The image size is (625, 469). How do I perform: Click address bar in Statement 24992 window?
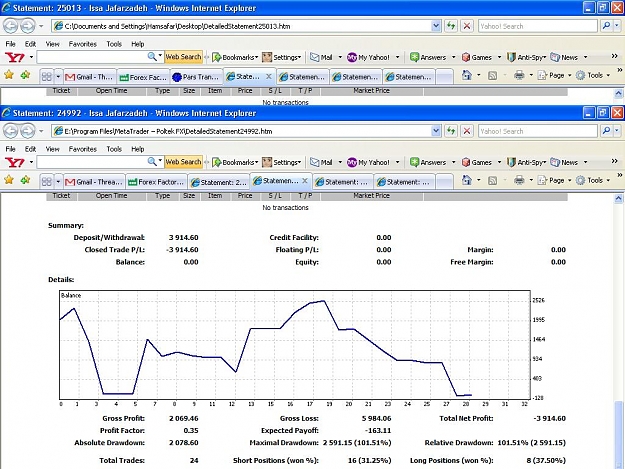click(x=242, y=131)
